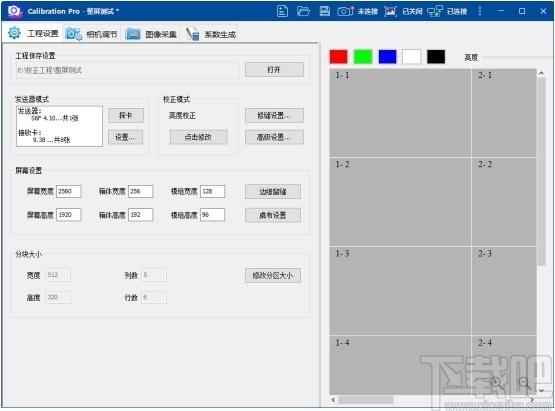555x411 pixels.
Task: Click the 列数 field
Action: point(154,275)
